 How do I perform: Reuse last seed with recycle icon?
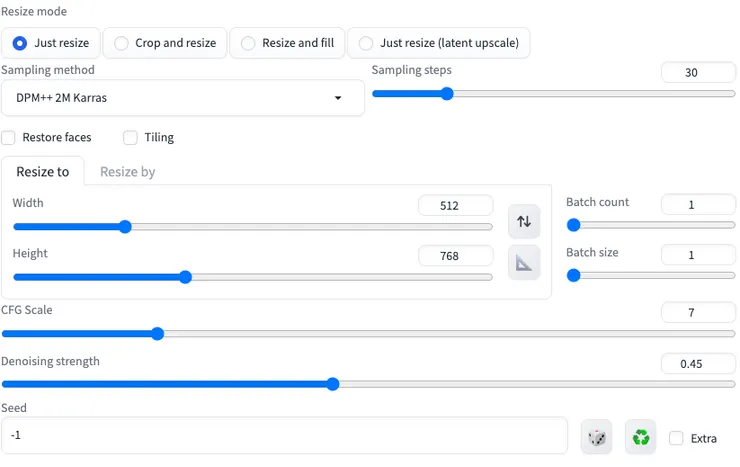click(x=641, y=437)
